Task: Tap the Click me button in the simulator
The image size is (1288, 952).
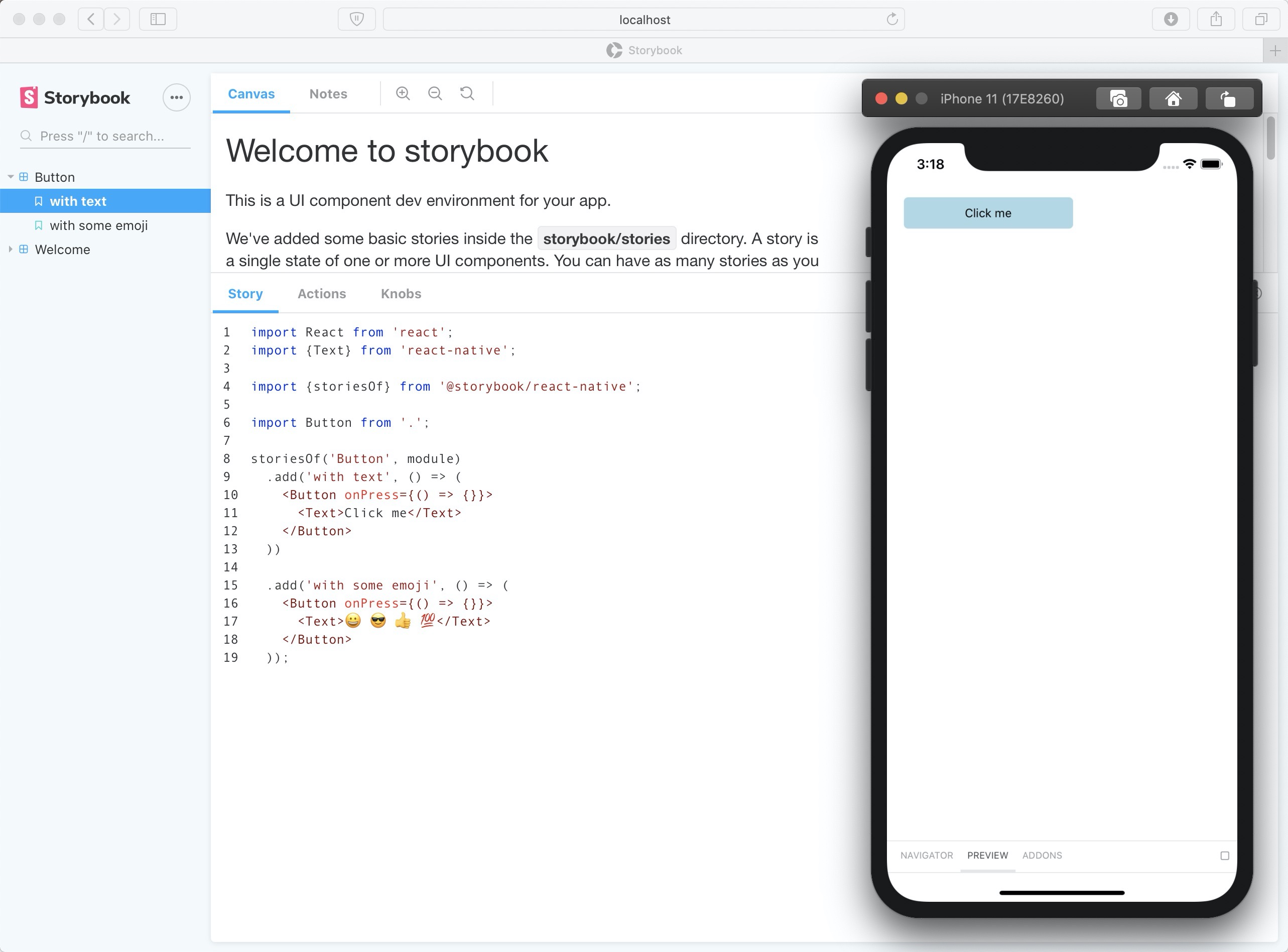Action: [x=987, y=213]
